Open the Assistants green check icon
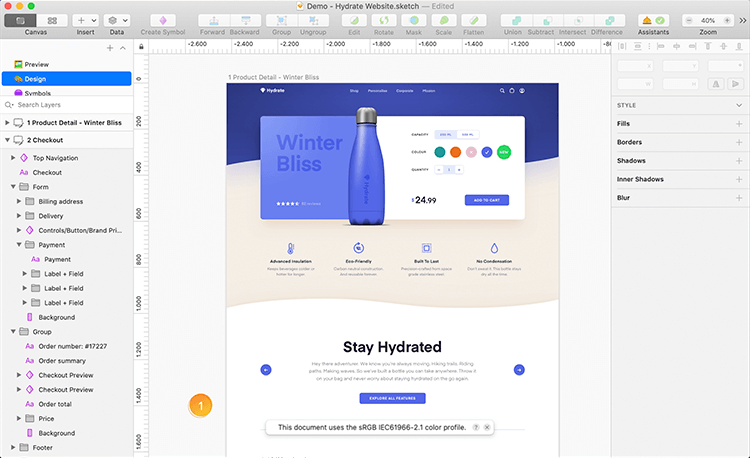The height and width of the screenshot is (458, 750). point(660,21)
